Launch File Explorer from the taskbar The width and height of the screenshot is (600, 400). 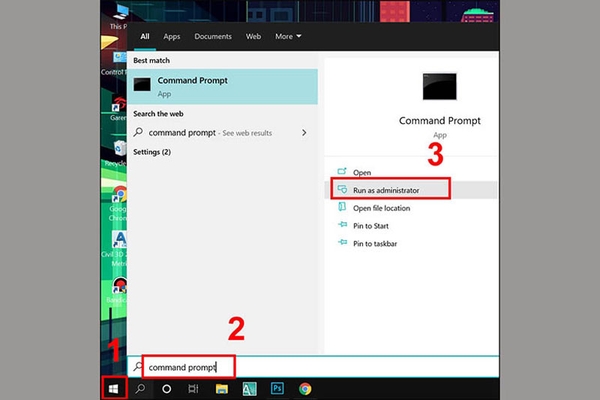[222, 389]
